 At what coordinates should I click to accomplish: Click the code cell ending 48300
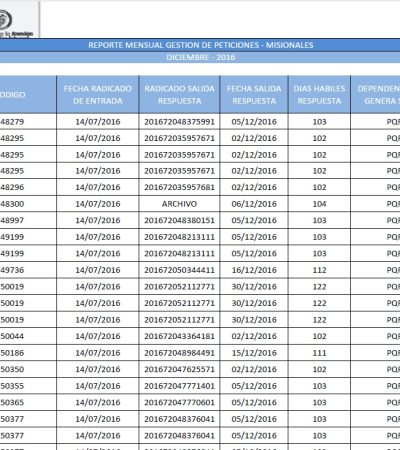point(28,204)
